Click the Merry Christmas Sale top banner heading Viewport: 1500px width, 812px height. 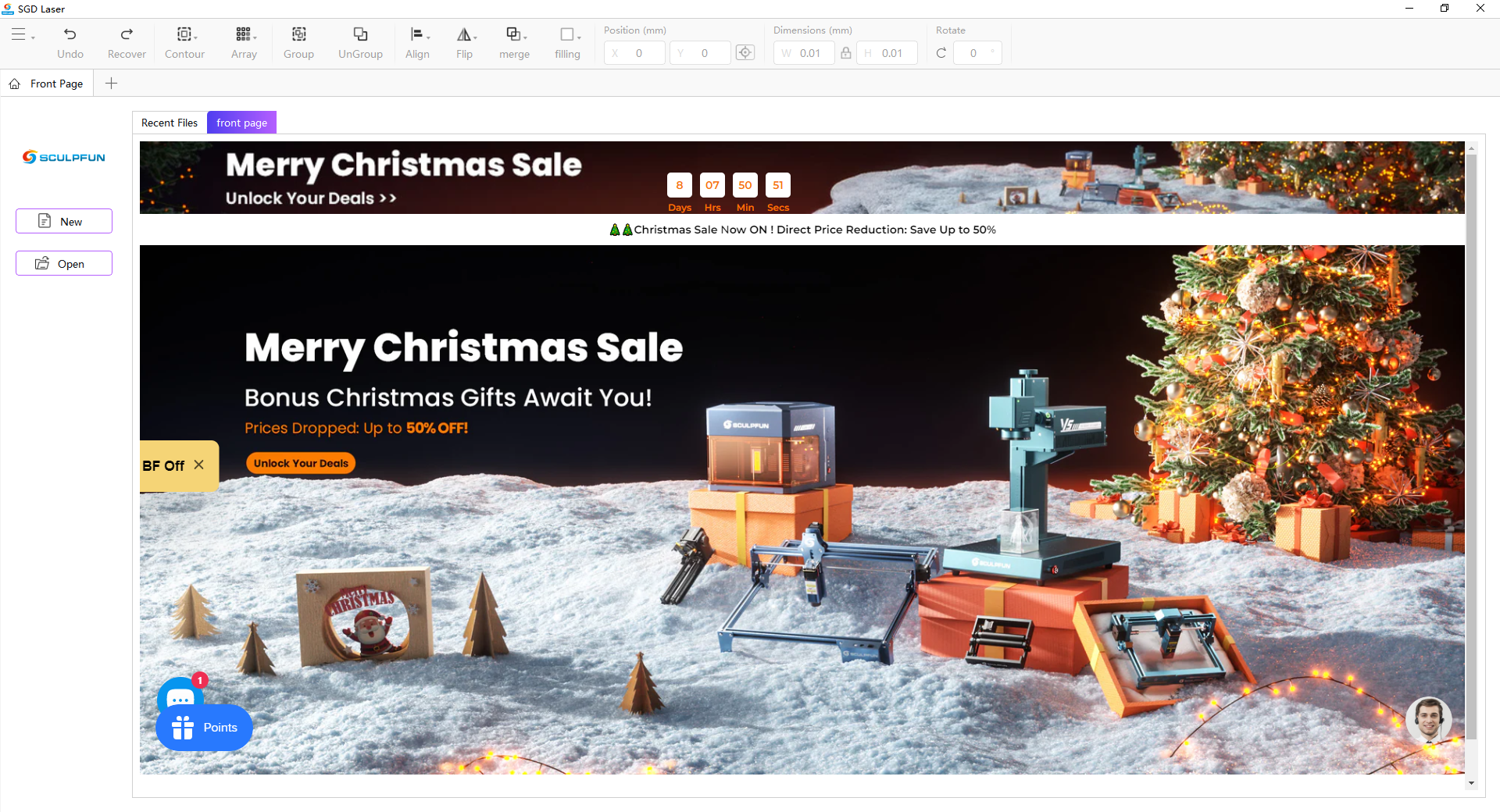pyautogui.click(x=404, y=165)
